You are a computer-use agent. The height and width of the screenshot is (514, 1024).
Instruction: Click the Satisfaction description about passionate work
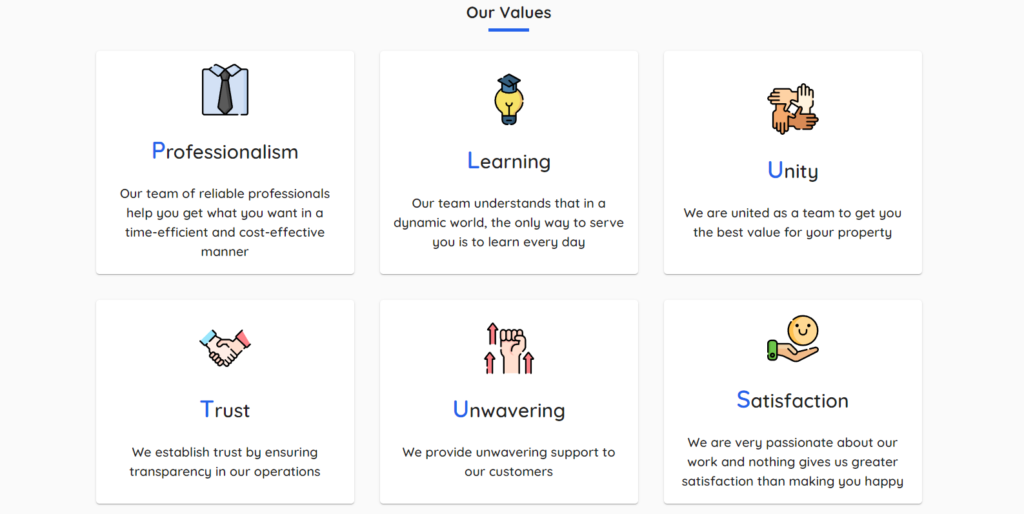[x=793, y=461]
